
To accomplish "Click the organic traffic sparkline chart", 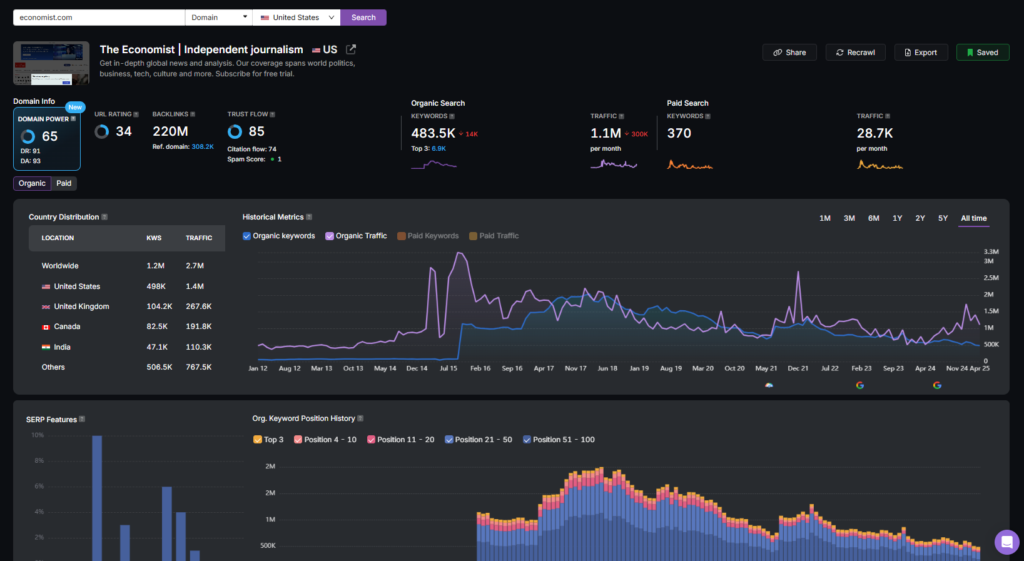I will (x=613, y=165).
